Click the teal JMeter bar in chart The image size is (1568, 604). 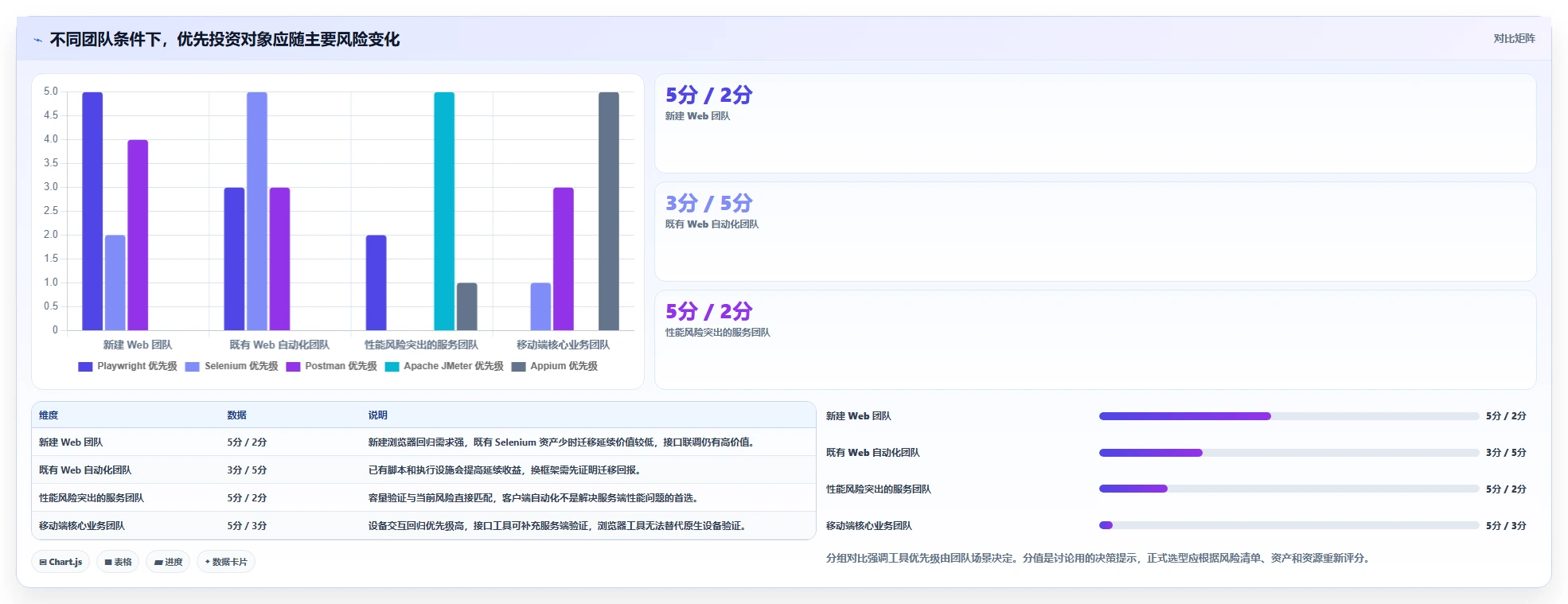pyautogui.click(x=444, y=211)
